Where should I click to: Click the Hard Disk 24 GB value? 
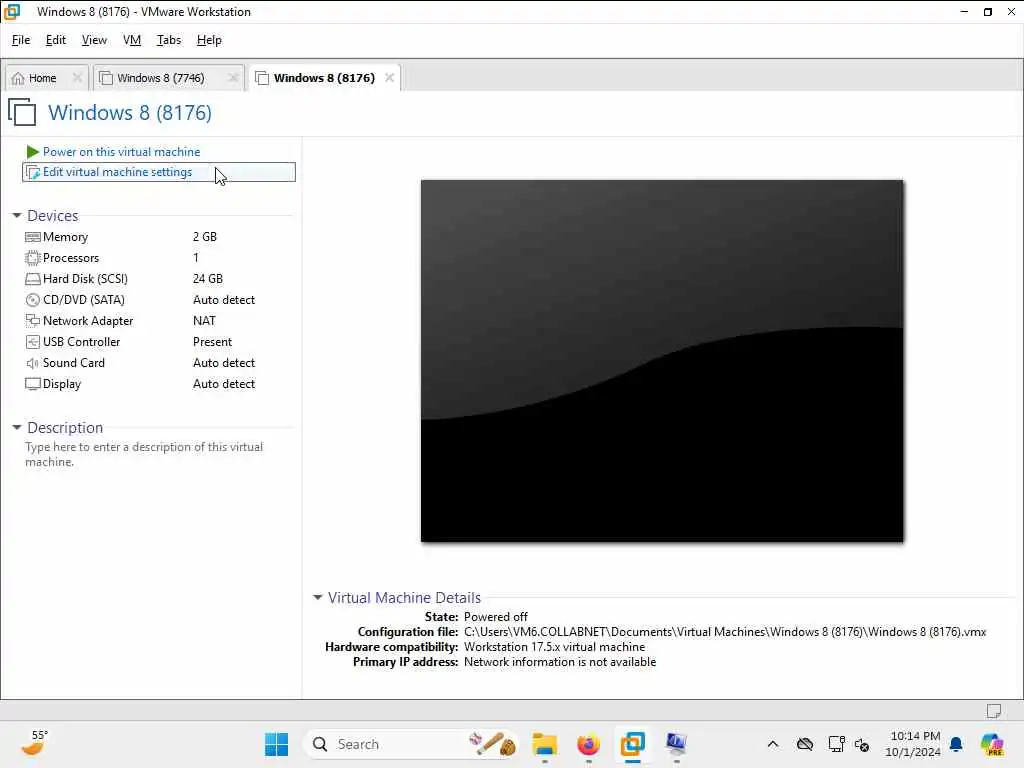click(208, 279)
